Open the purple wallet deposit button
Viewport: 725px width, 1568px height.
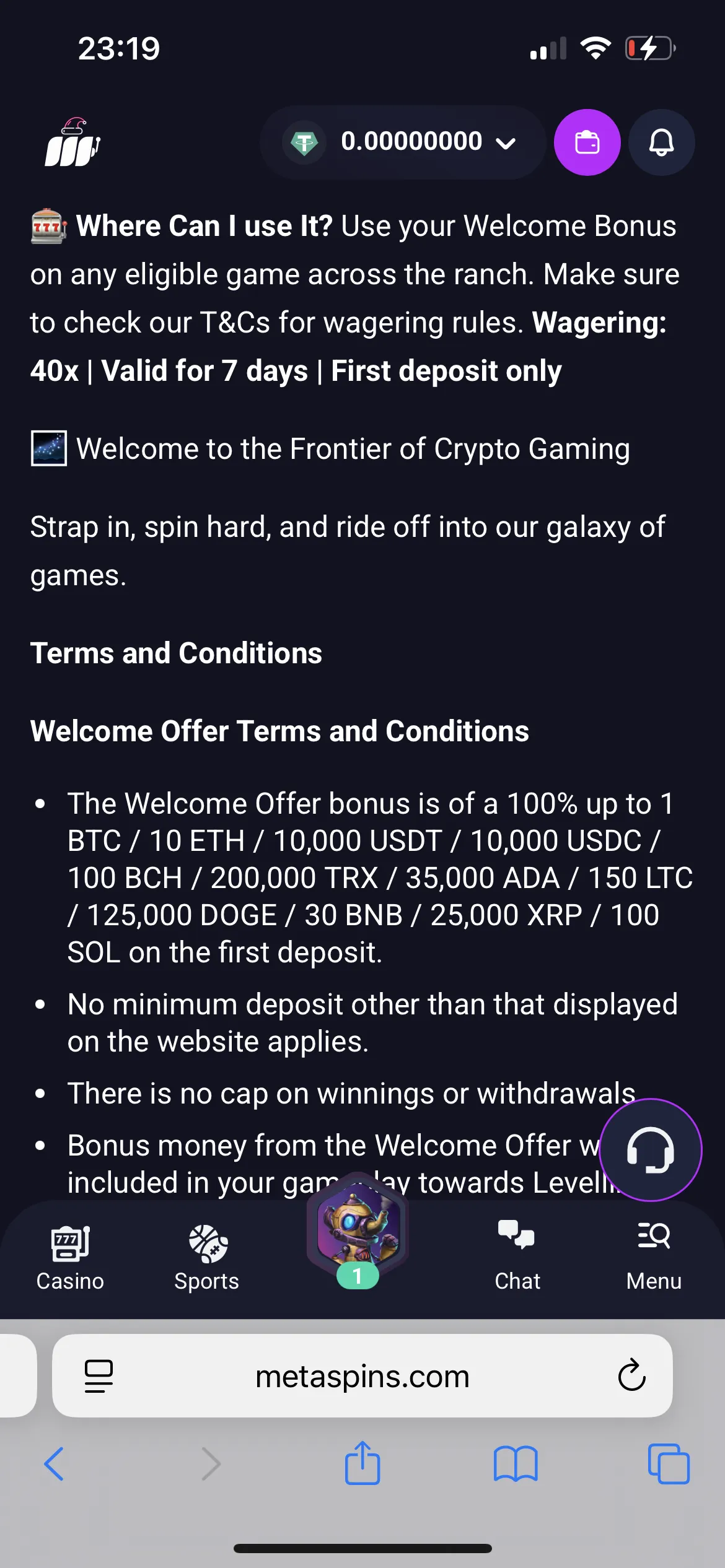tap(587, 142)
